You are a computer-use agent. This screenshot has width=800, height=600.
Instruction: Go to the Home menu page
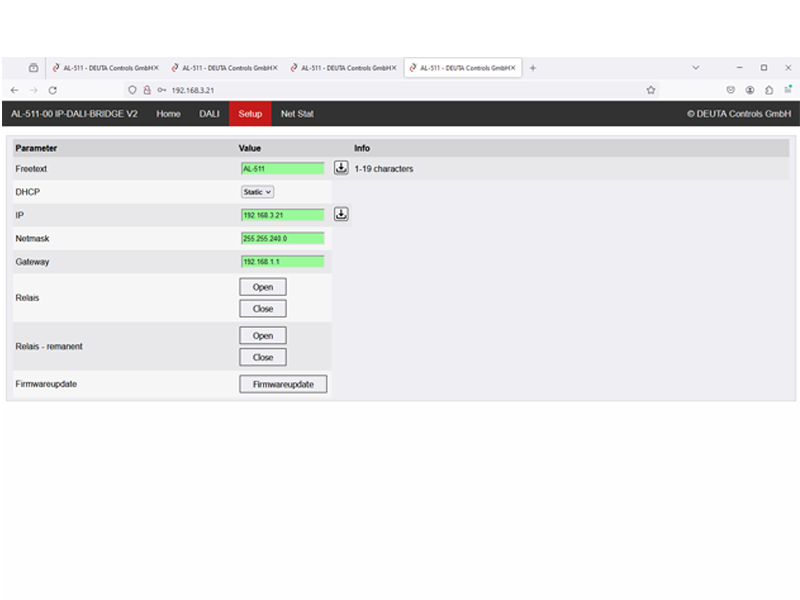pos(168,114)
